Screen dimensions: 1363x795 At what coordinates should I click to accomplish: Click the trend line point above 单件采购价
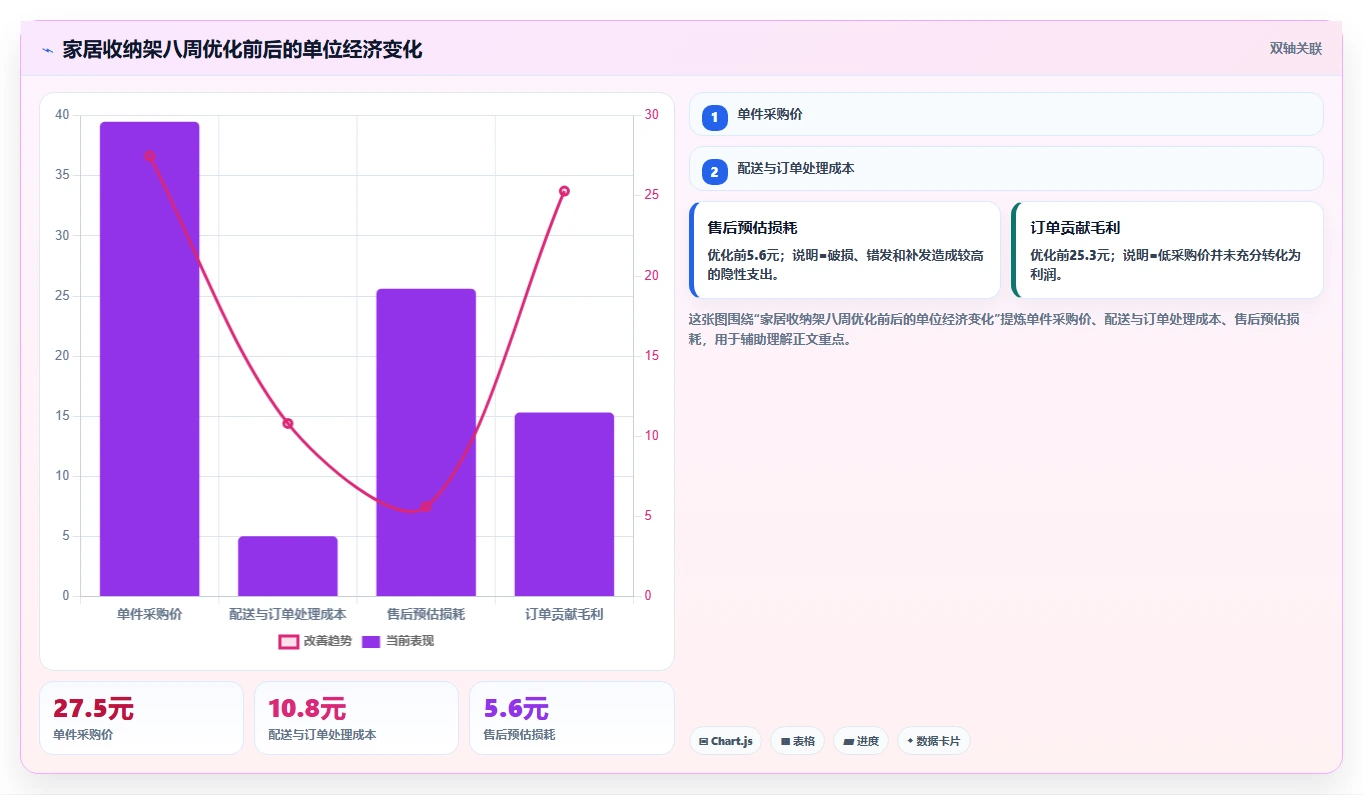pyautogui.click(x=149, y=156)
